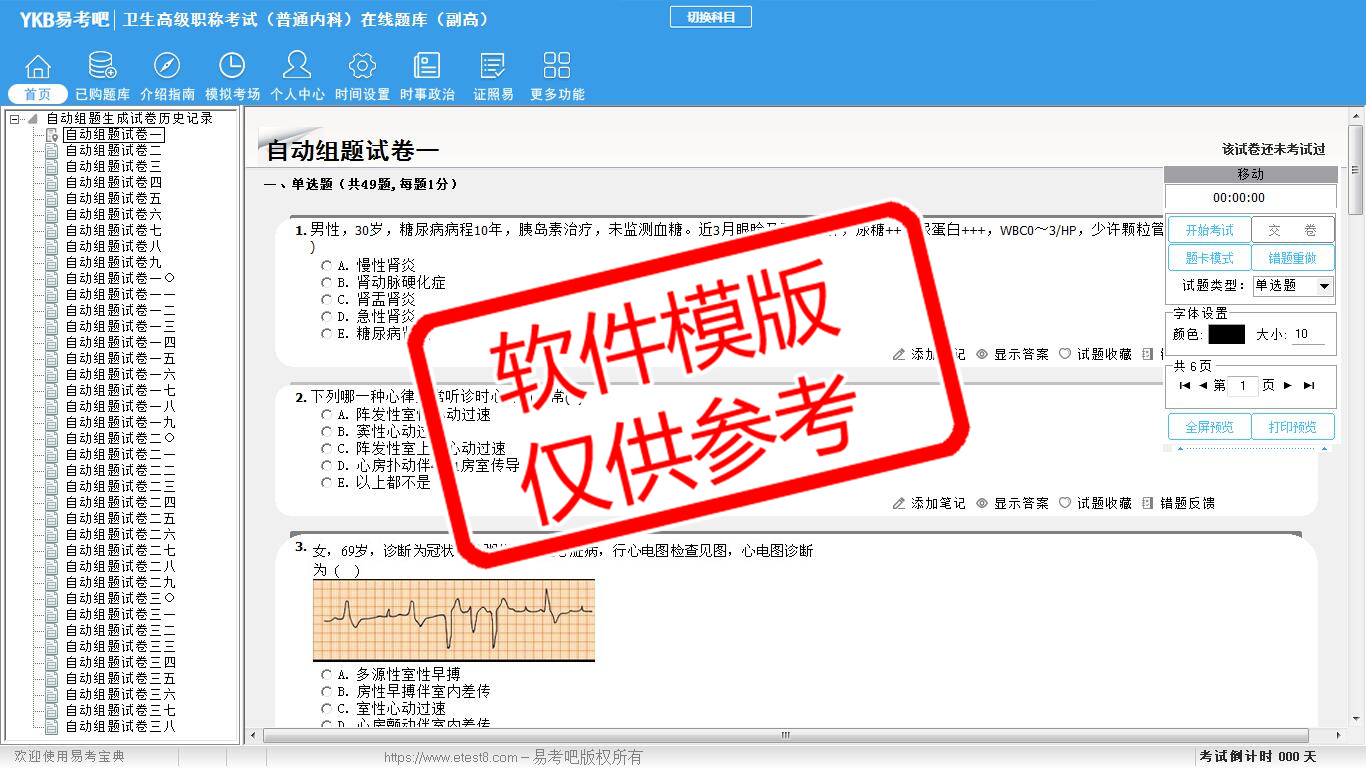Go to next page arrow in pager
This screenshot has width=1366, height=768.
coord(1288,386)
